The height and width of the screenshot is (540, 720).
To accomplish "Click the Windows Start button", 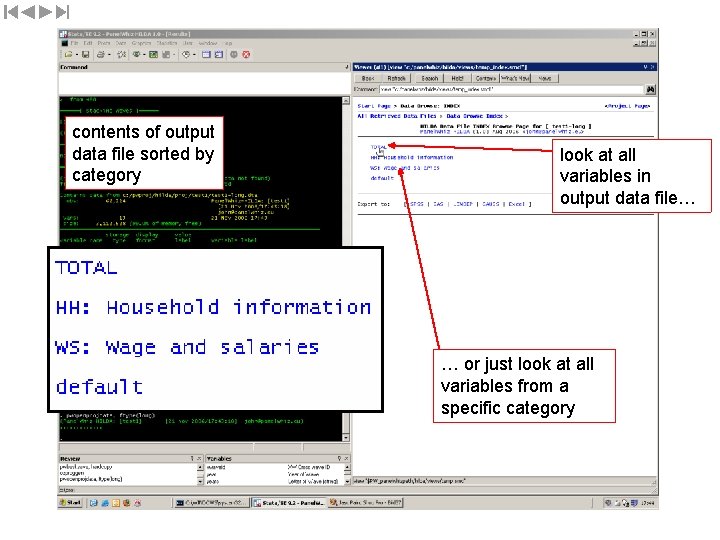I will [71, 503].
